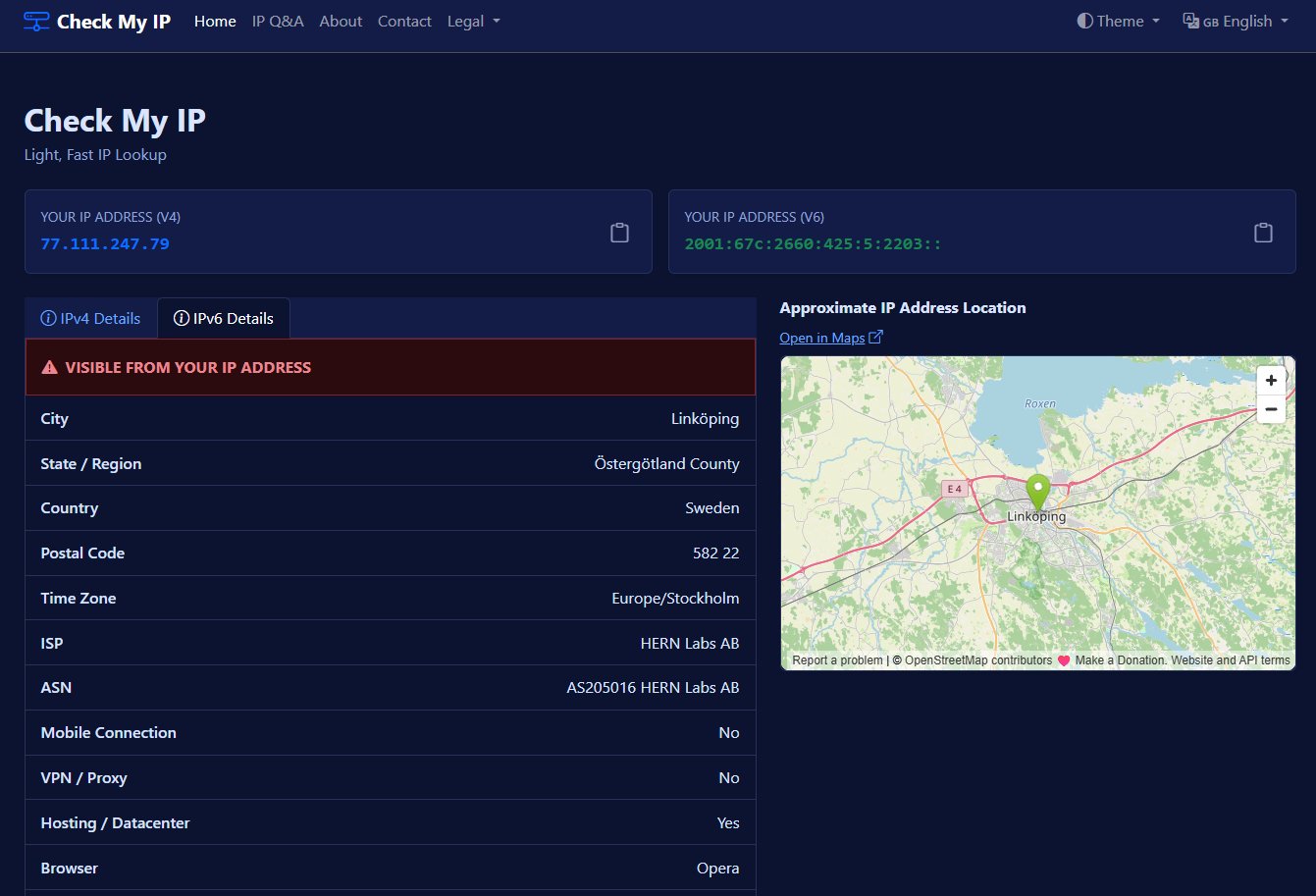Open Website and API terms link
The height and width of the screenshot is (896, 1316).
click(1231, 660)
